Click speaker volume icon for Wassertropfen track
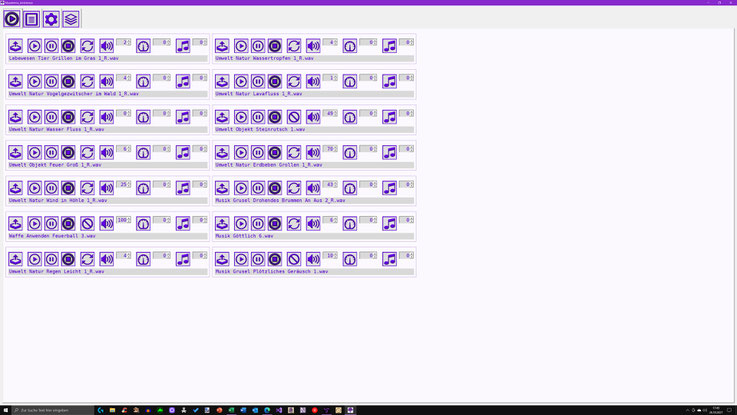 click(x=314, y=46)
